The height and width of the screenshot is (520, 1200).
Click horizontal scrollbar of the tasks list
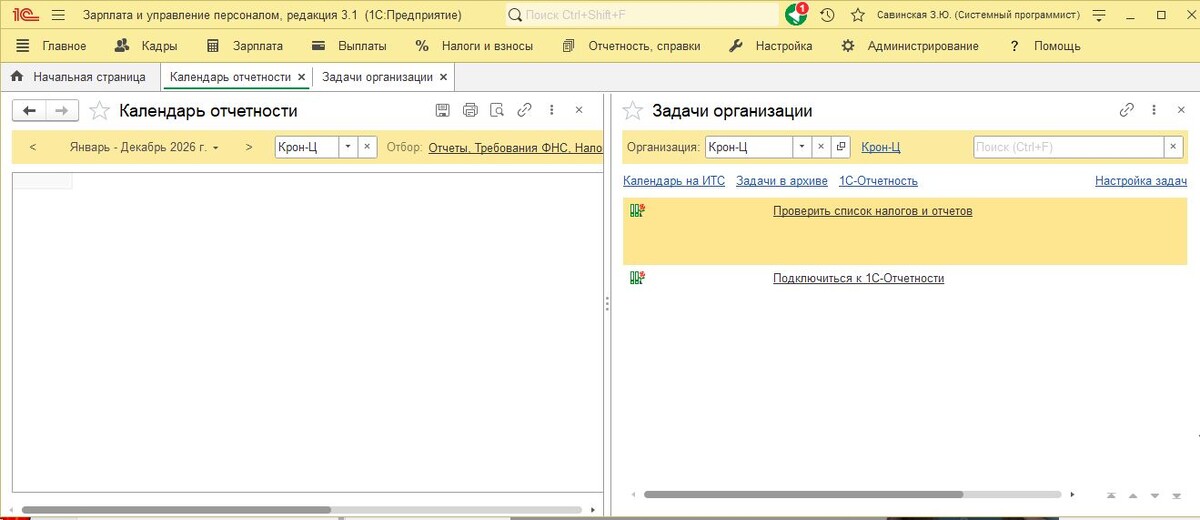[x=803, y=494]
